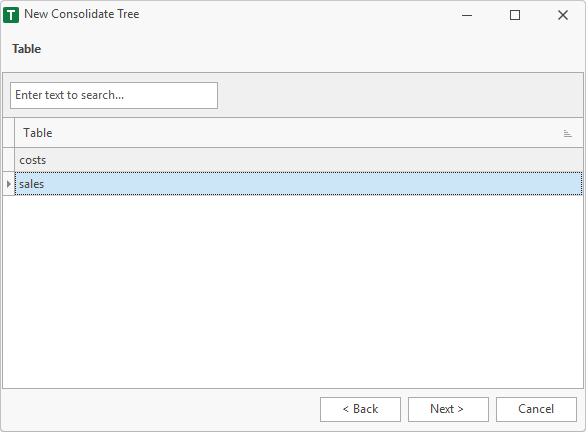Click the gray search panel beside search box

[400, 96]
